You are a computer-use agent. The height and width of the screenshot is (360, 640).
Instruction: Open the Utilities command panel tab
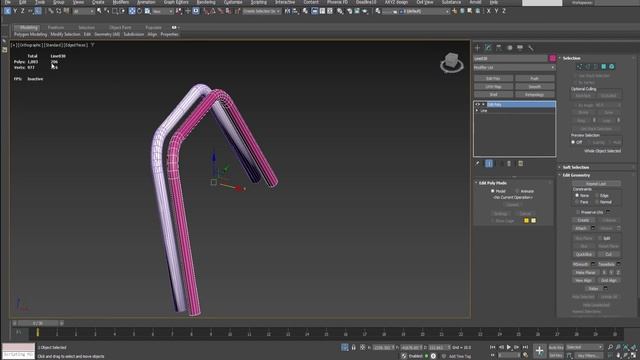click(x=531, y=48)
